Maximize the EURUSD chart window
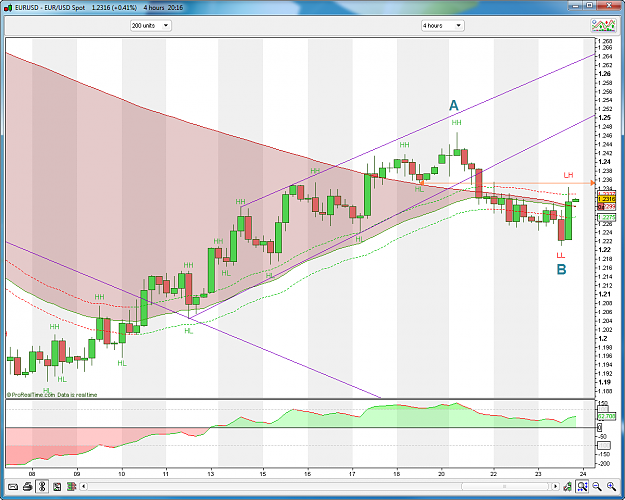 point(590,5)
